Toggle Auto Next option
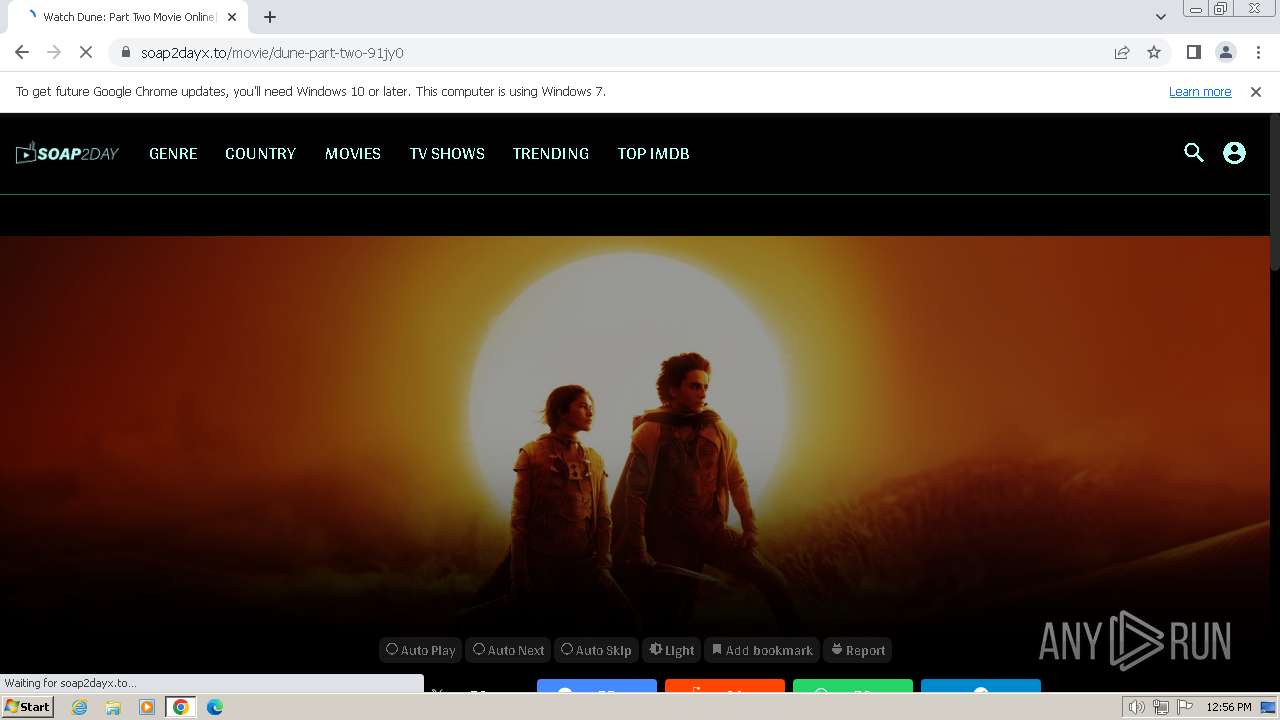The image size is (1280, 720). [x=508, y=650]
